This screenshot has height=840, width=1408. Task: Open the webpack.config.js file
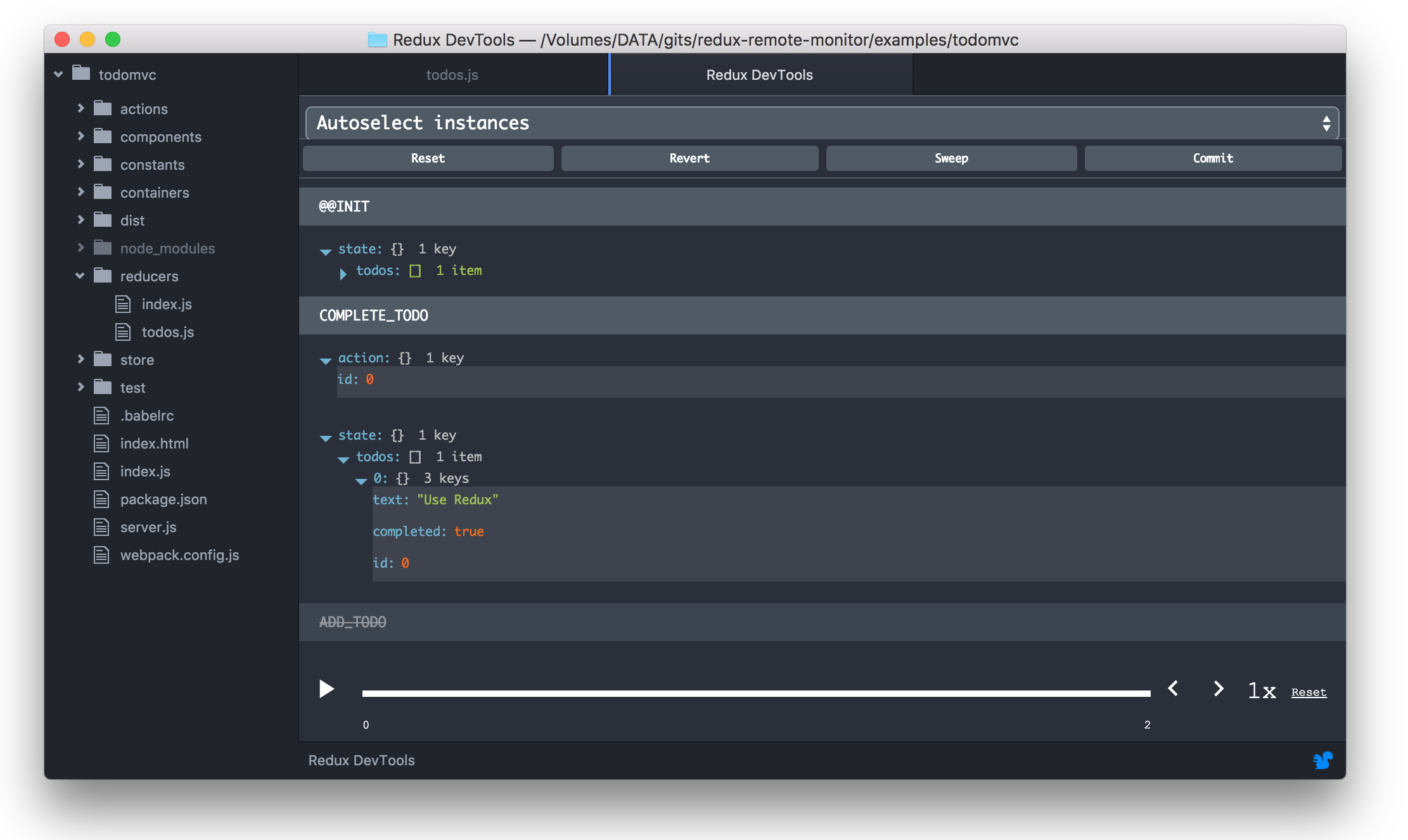[x=179, y=555]
